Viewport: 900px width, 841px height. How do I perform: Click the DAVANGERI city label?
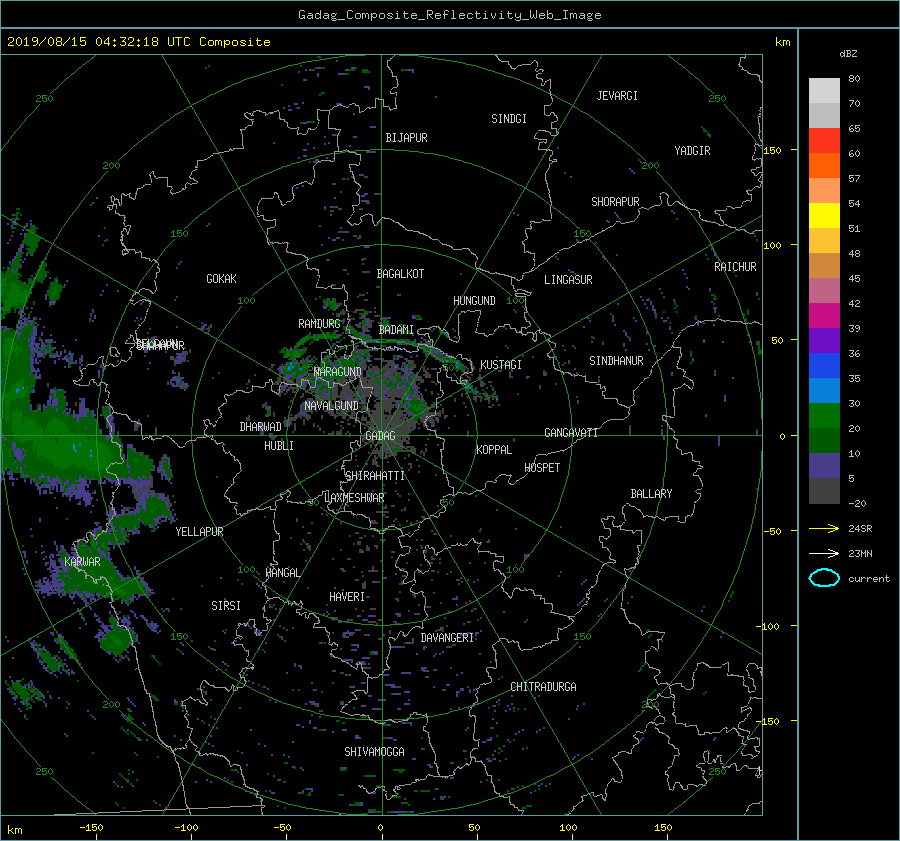click(x=447, y=638)
